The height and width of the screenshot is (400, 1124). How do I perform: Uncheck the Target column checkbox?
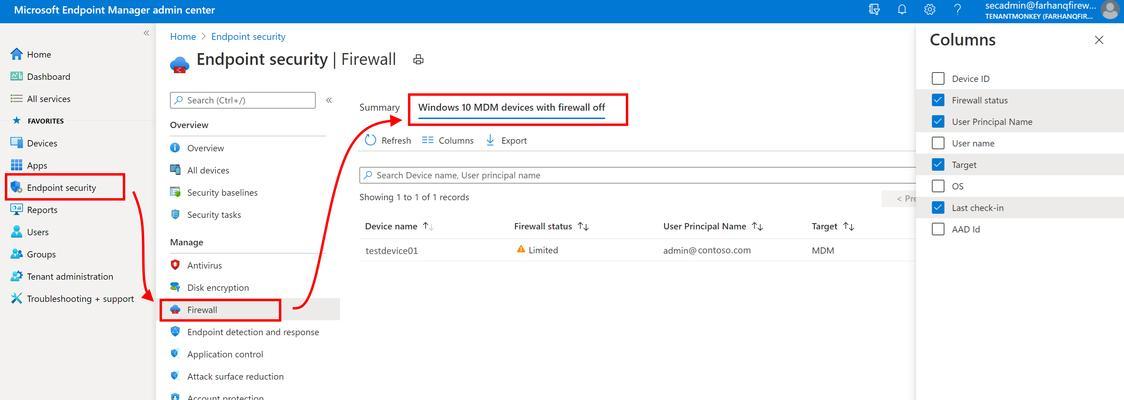[x=938, y=165]
